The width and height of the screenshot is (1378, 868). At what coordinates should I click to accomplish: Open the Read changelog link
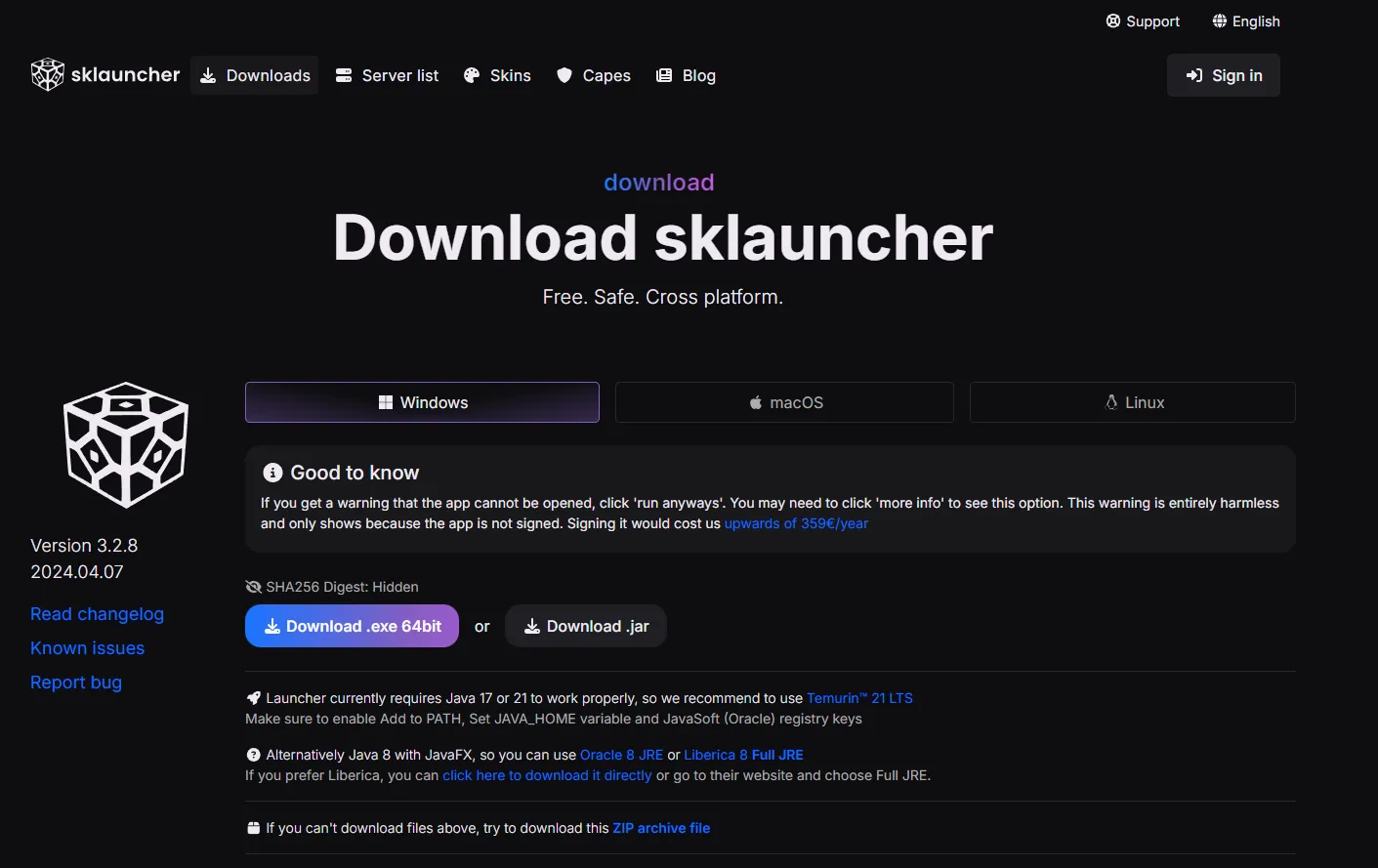[x=97, y=614]
